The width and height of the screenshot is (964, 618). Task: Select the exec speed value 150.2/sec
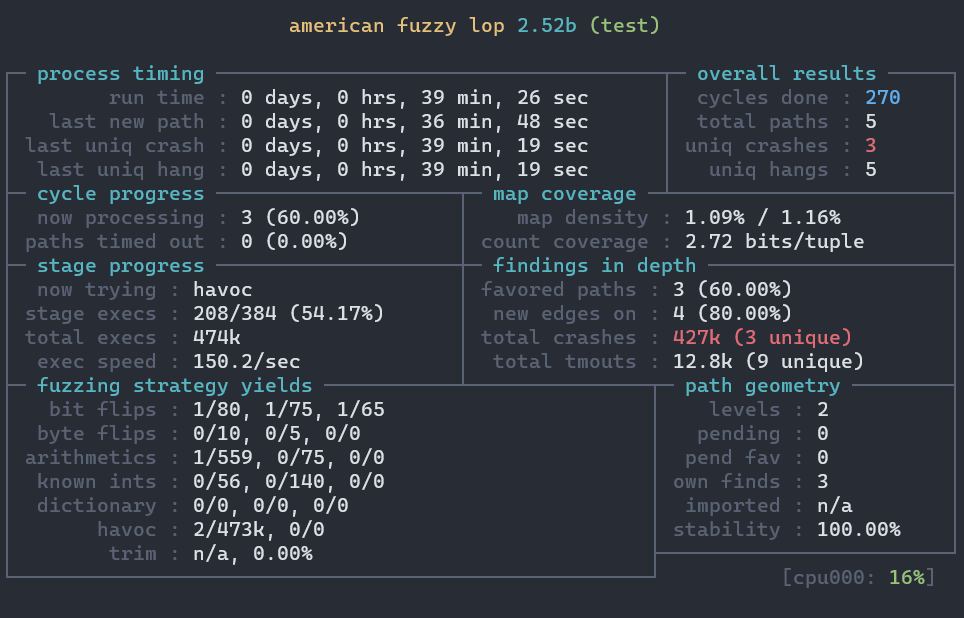point(247,362)
